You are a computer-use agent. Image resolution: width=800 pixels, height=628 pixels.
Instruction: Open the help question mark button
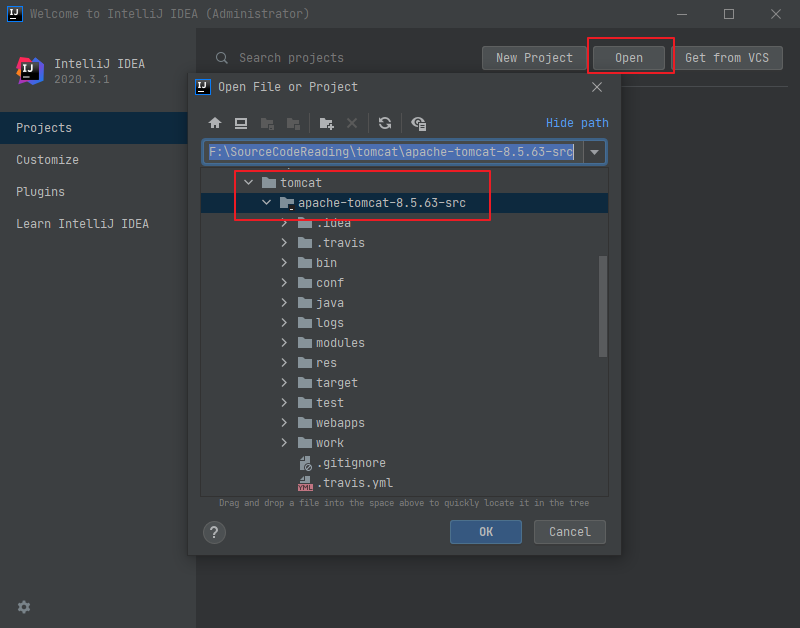pos(214,532)
